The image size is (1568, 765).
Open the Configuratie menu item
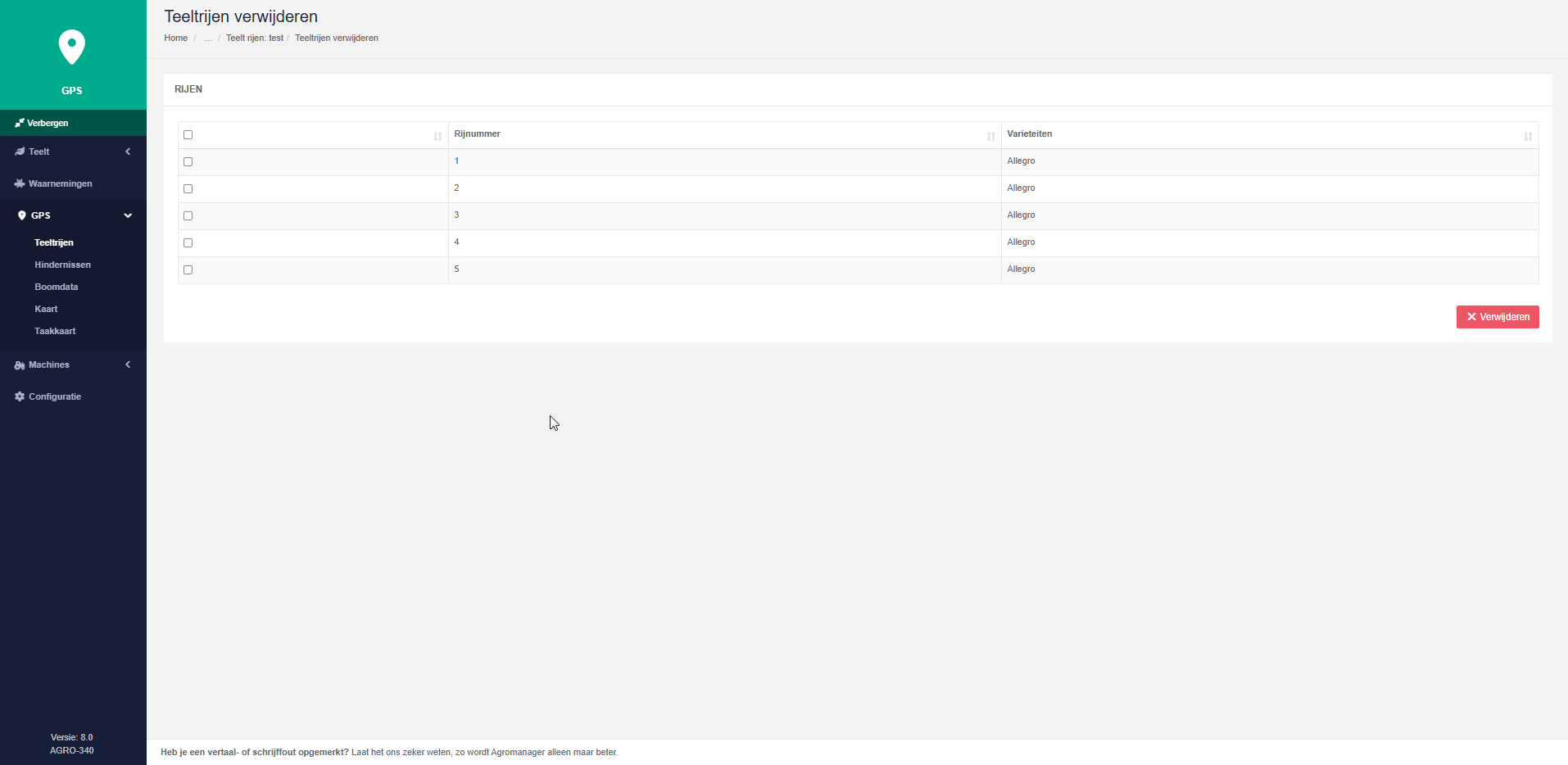73,396
